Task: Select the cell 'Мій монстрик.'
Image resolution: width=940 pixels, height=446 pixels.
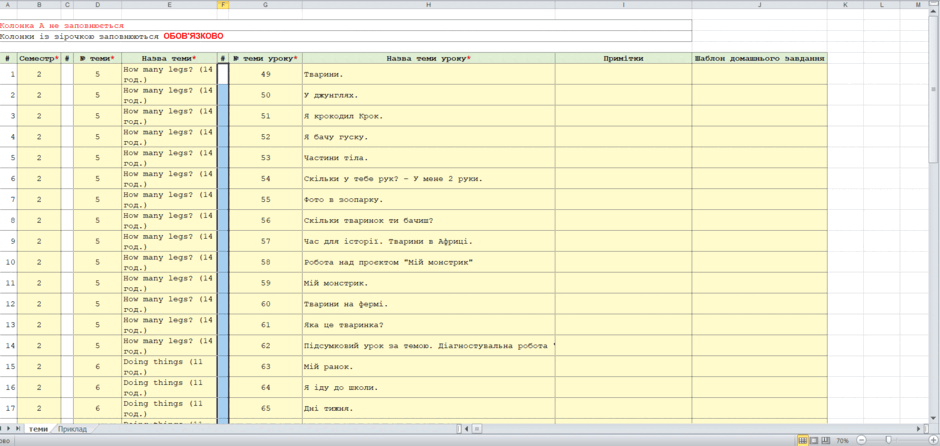Action: point(428,283)
